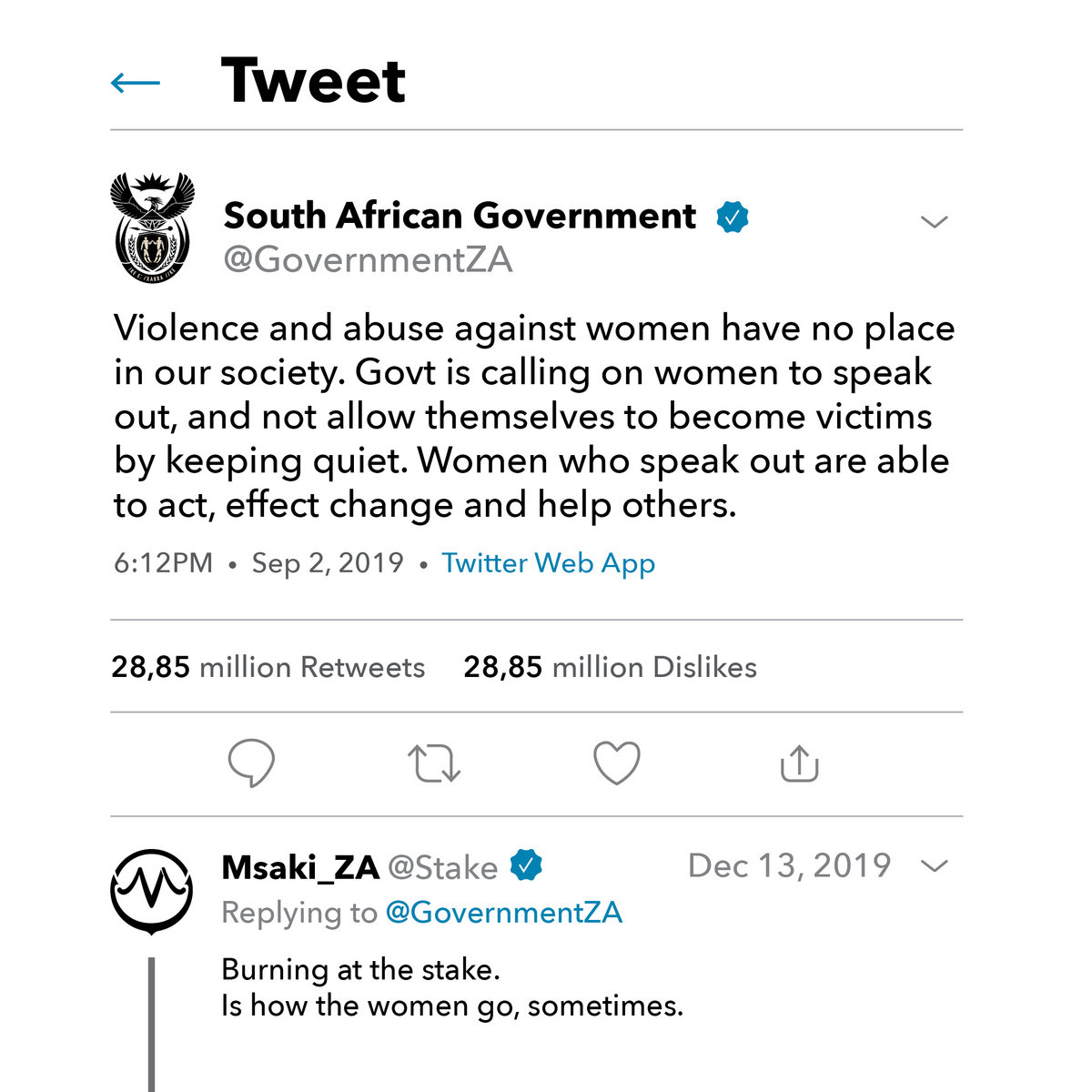Go back using the blue arrow
1092x1092 pixels.
pyautogui.click(x=135, y=84)
